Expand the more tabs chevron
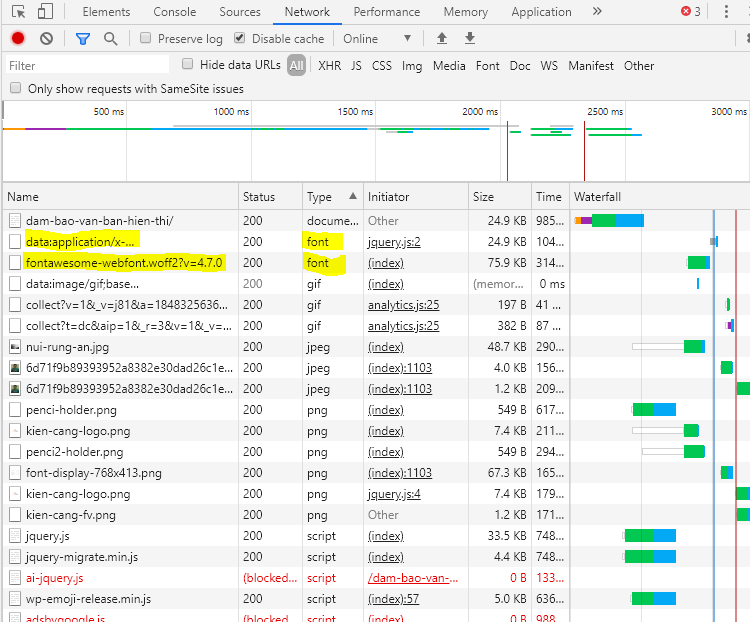Screen dimensions: 750x622 tap(597, 12)
